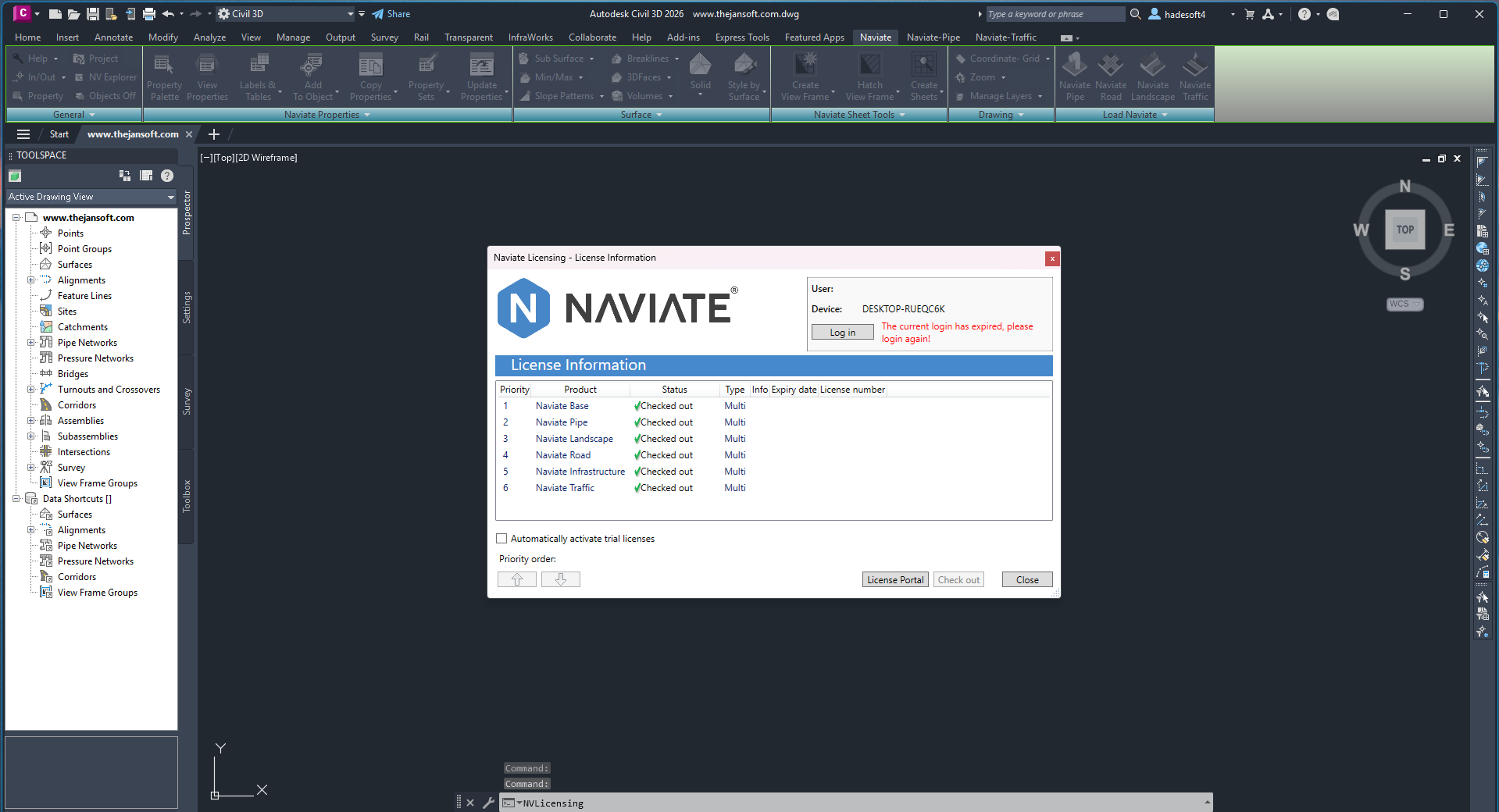1499x812 pixels.
Task: Click the Save icon in quick access toolbar
Action: pyautogui.click(x=93, y=14)
